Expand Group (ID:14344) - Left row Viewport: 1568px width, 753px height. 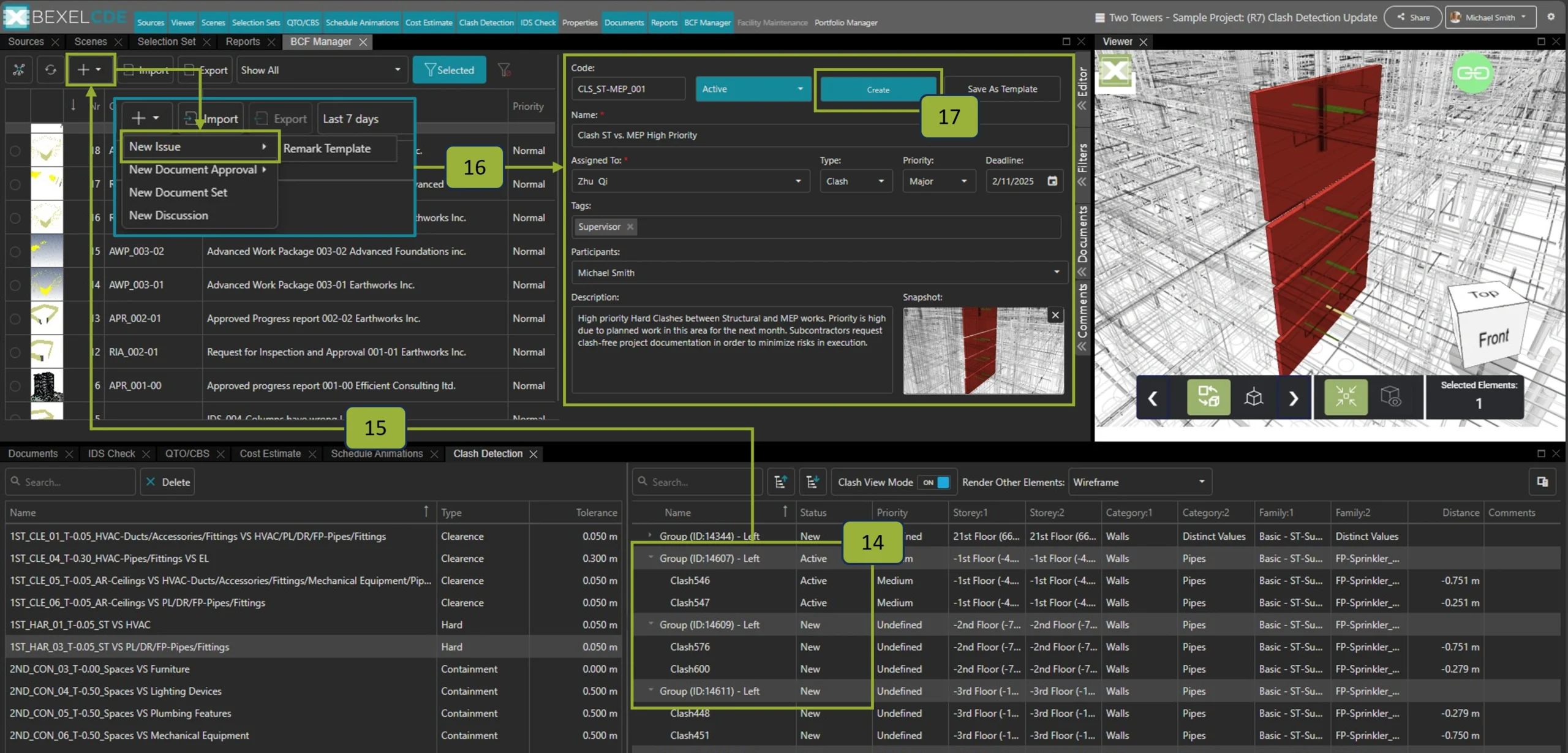tap(650, 535)
